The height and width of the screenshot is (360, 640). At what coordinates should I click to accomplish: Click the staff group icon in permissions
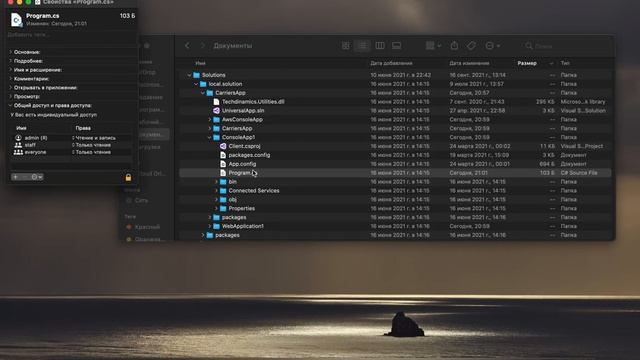(18, 145)
